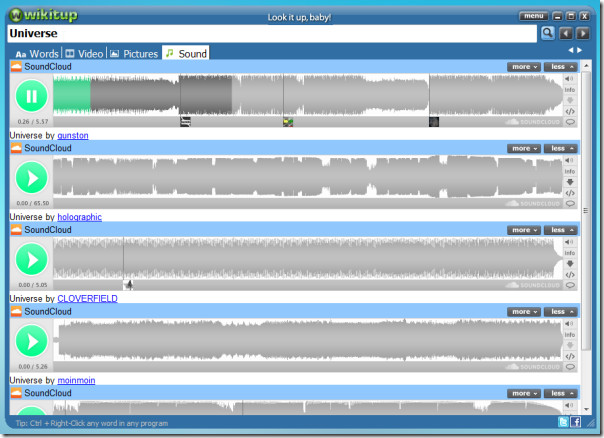Toggle comments on the CLOVERFIELD track player

tap(570, 285)
